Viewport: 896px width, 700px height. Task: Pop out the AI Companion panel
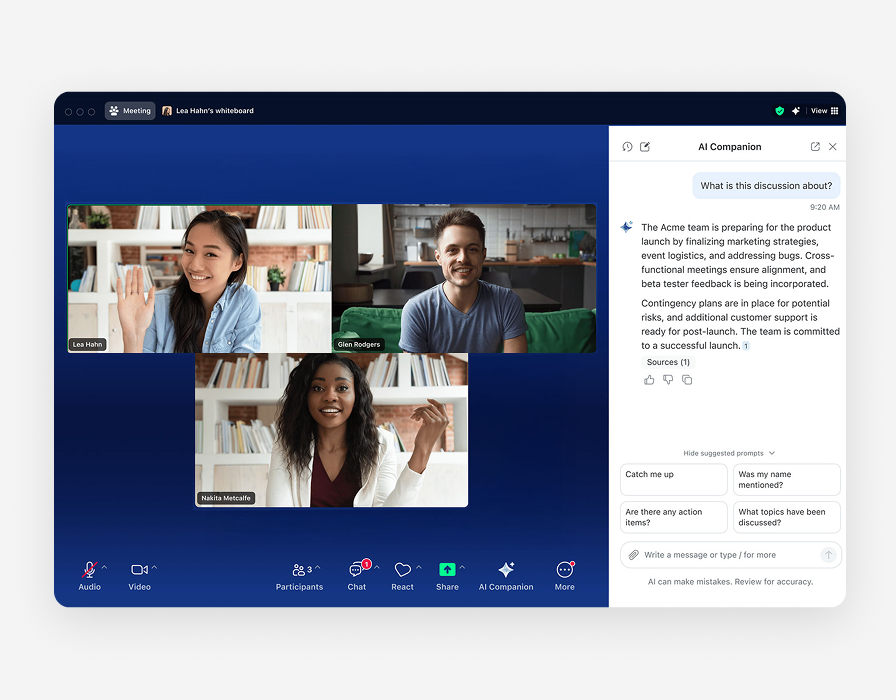tap(815, 147)
